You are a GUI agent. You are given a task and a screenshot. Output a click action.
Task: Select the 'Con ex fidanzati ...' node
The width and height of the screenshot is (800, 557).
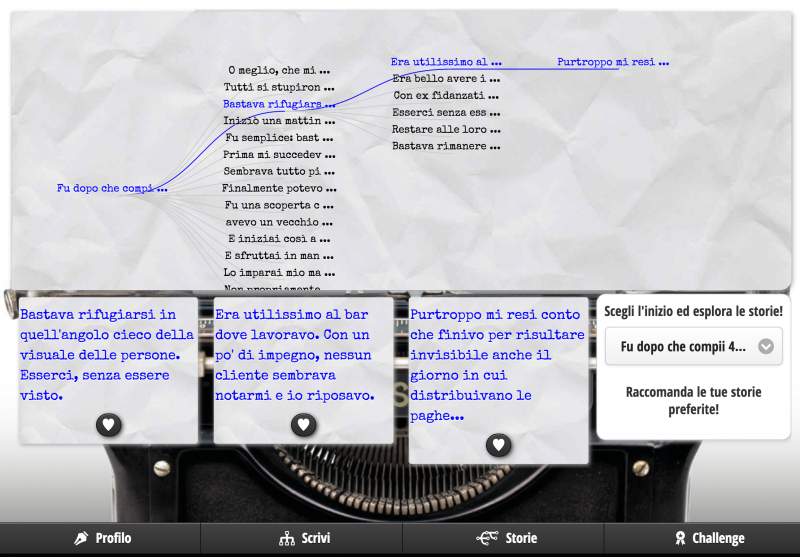tap(446, 96)
